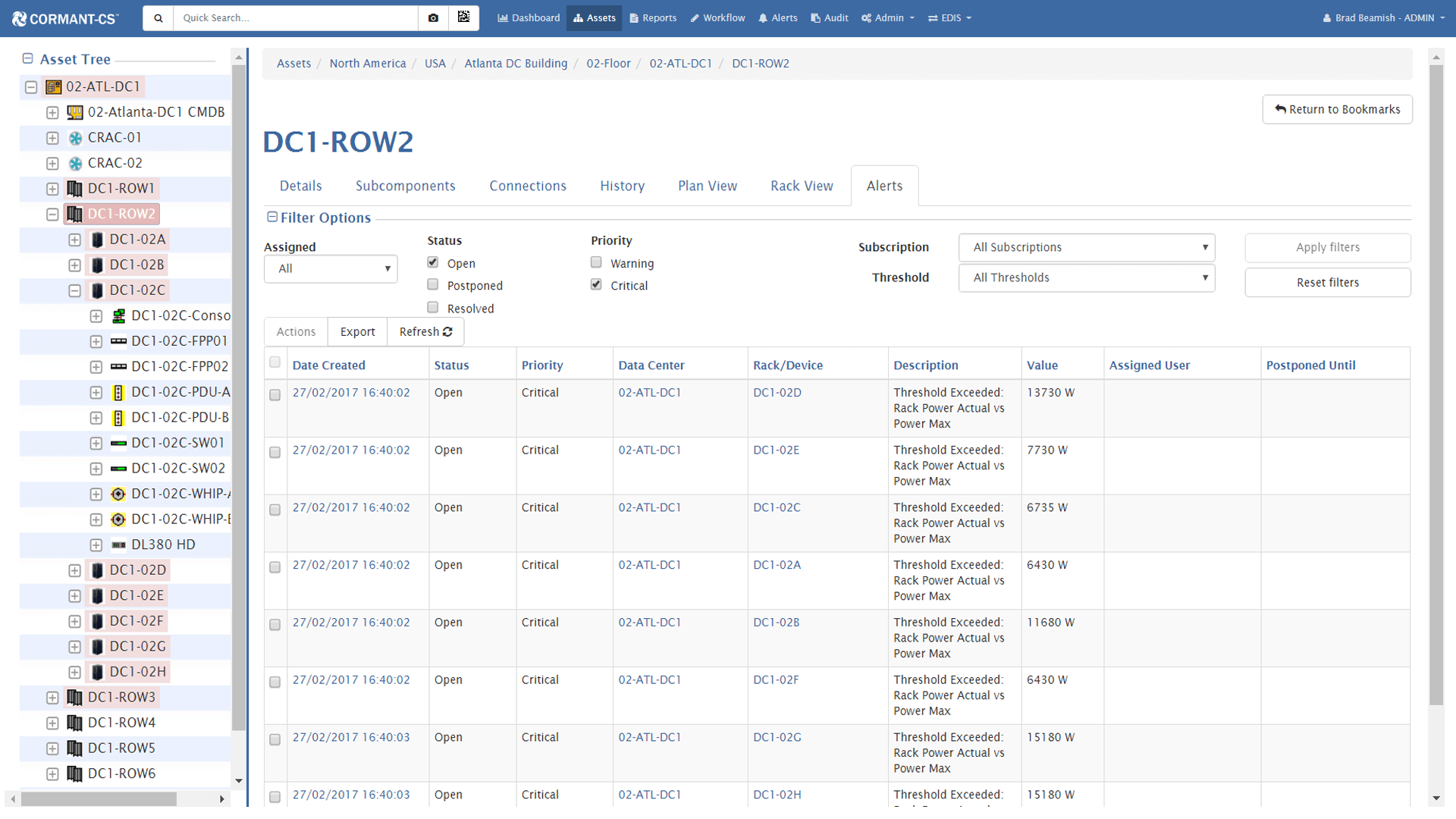Image resolution: width=1456 pixels, height=819 pixels.
Task: Click the Return to Bookmarks button
Action: [x=1337, y=109]
